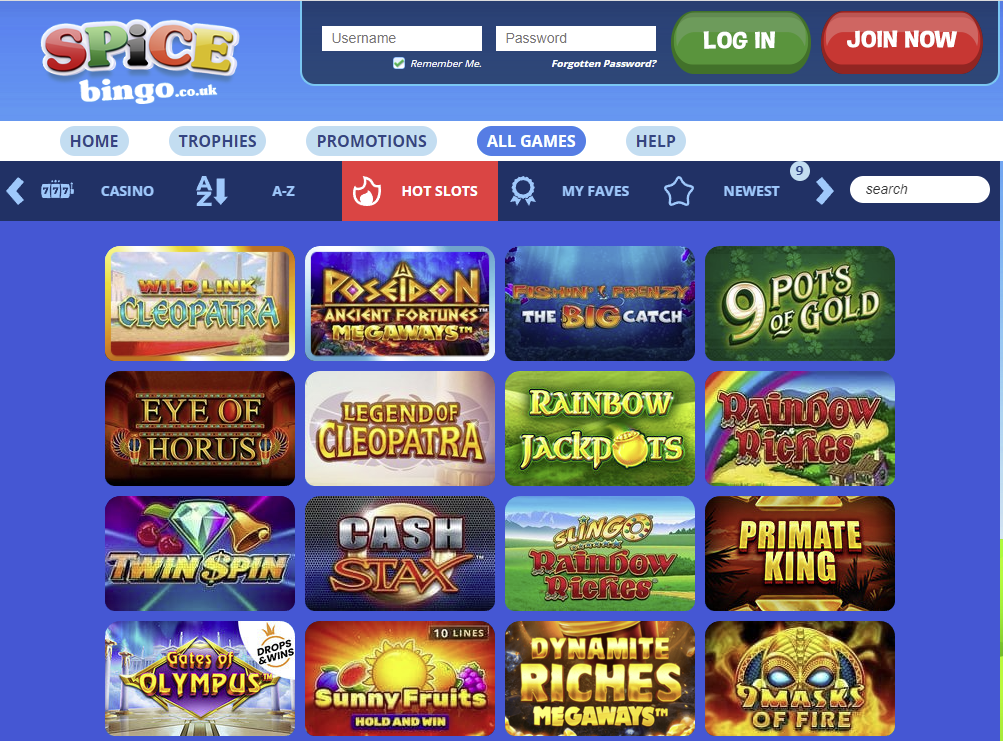The width and height of the screenshot is (1003, 741).
Task: Launch the Eye of Horus slot
Action: click(200, 428)
